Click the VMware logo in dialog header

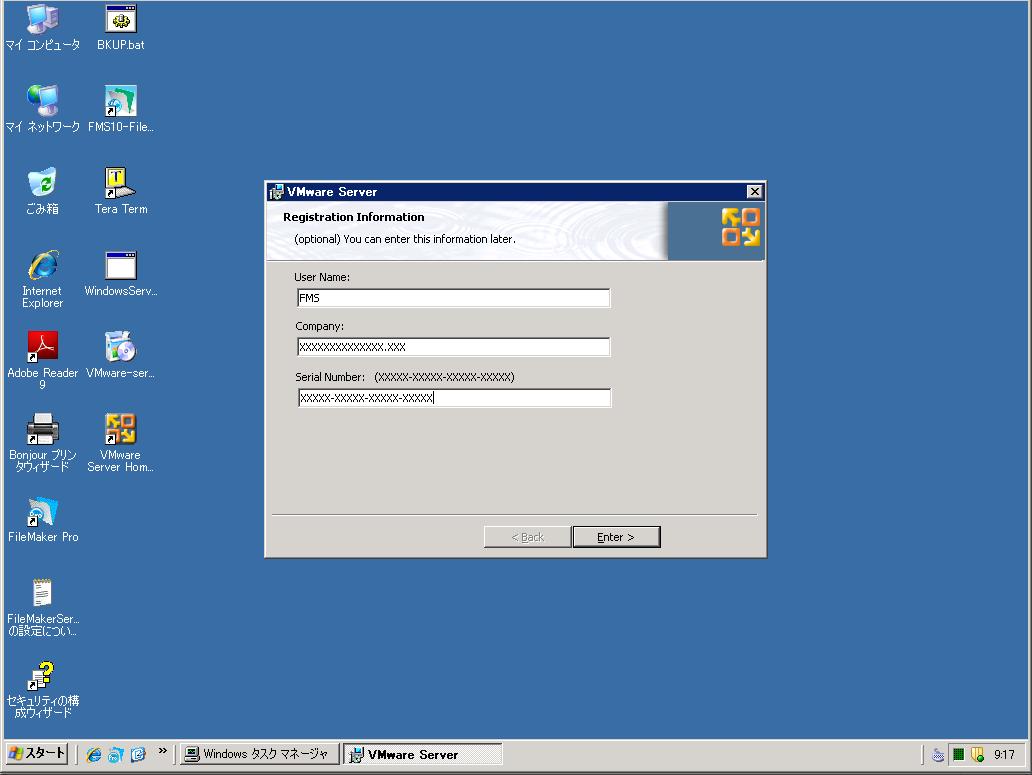click(740, 227)
